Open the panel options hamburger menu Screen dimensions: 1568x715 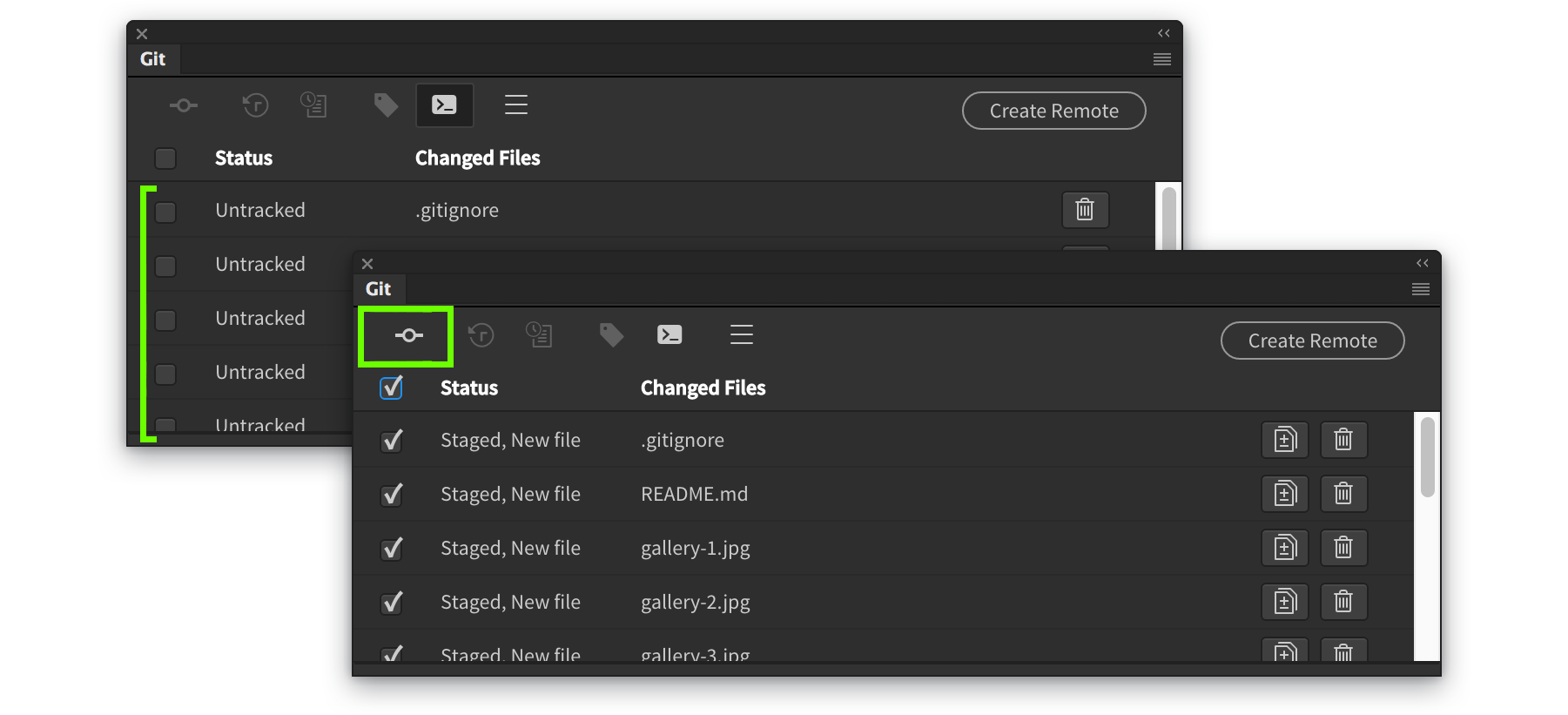1420,288
